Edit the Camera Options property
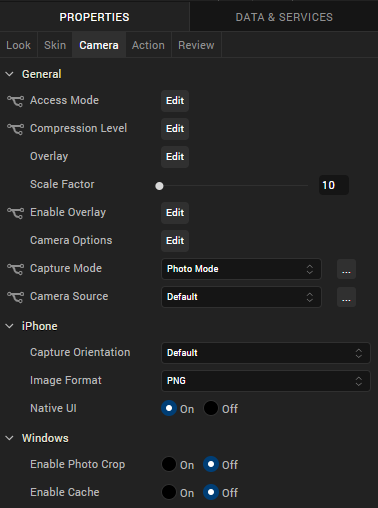378x508 pixels. click(175, 241)
